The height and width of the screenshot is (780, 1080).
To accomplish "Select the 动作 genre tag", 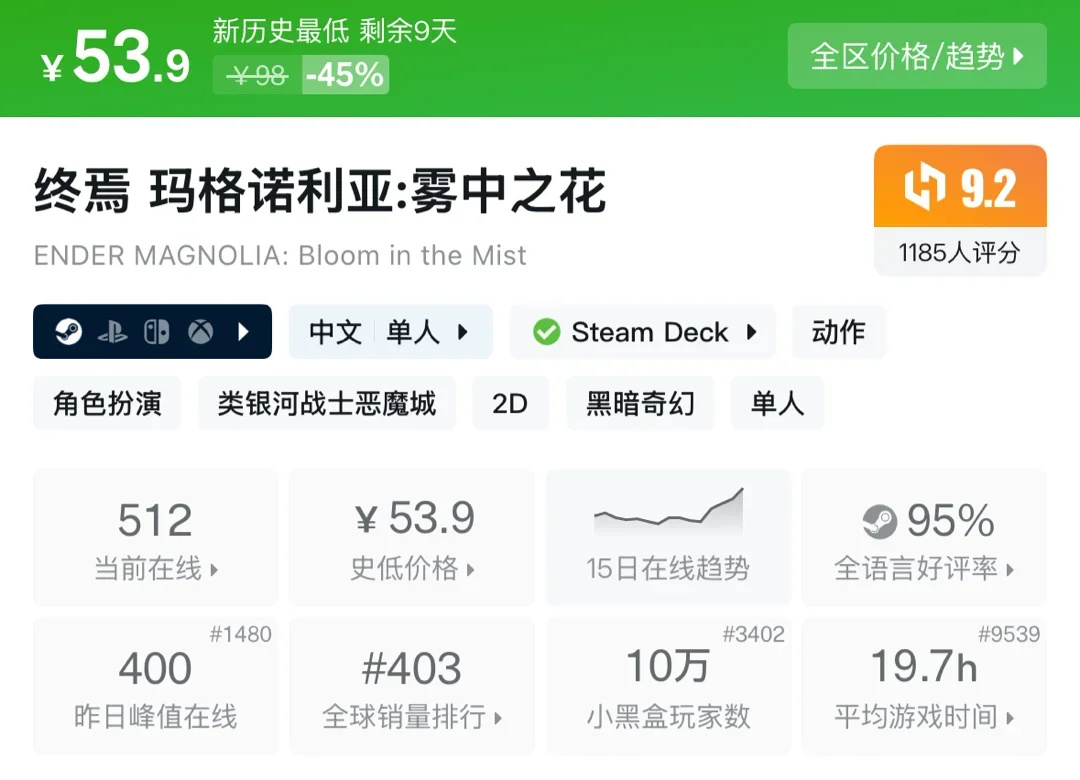I will (838, 332).
